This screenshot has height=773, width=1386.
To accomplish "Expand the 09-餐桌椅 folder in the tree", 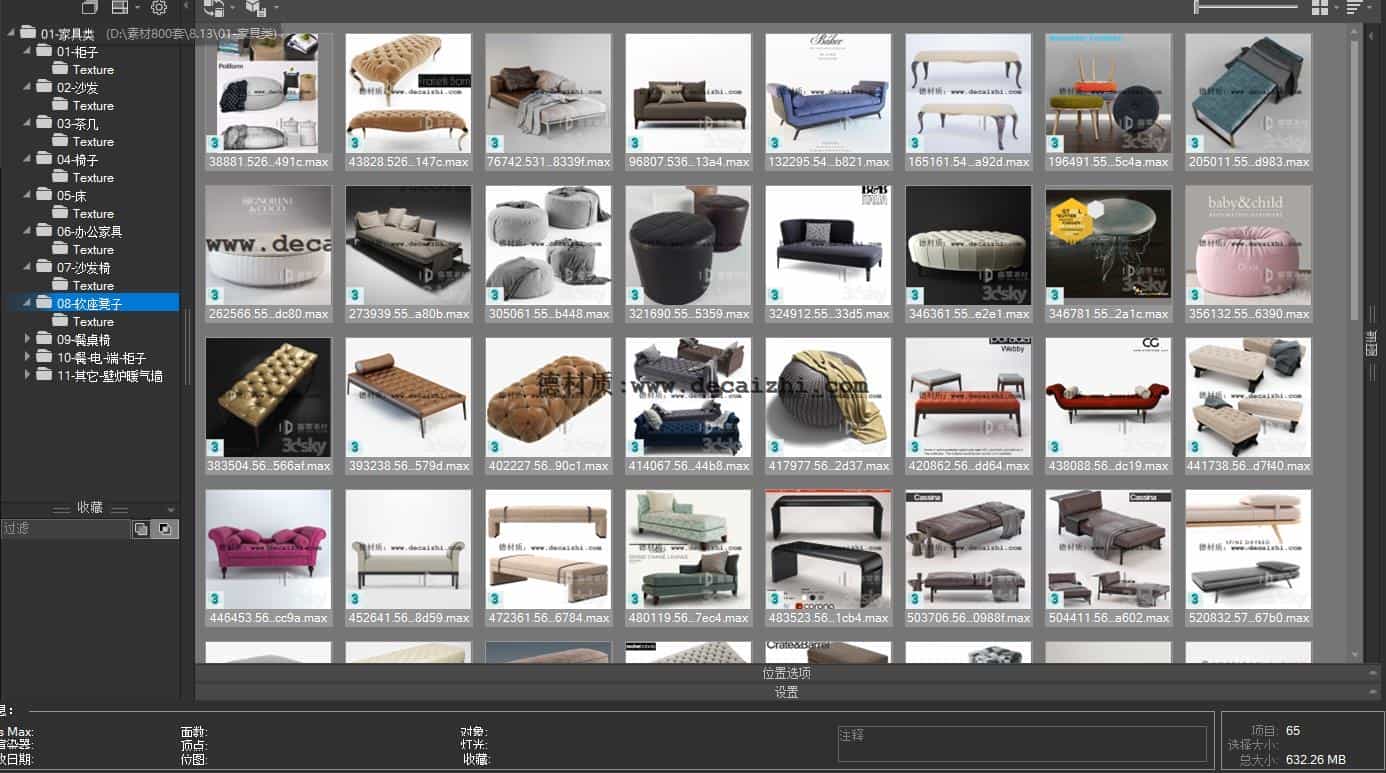I will click(x=28, y=339).
